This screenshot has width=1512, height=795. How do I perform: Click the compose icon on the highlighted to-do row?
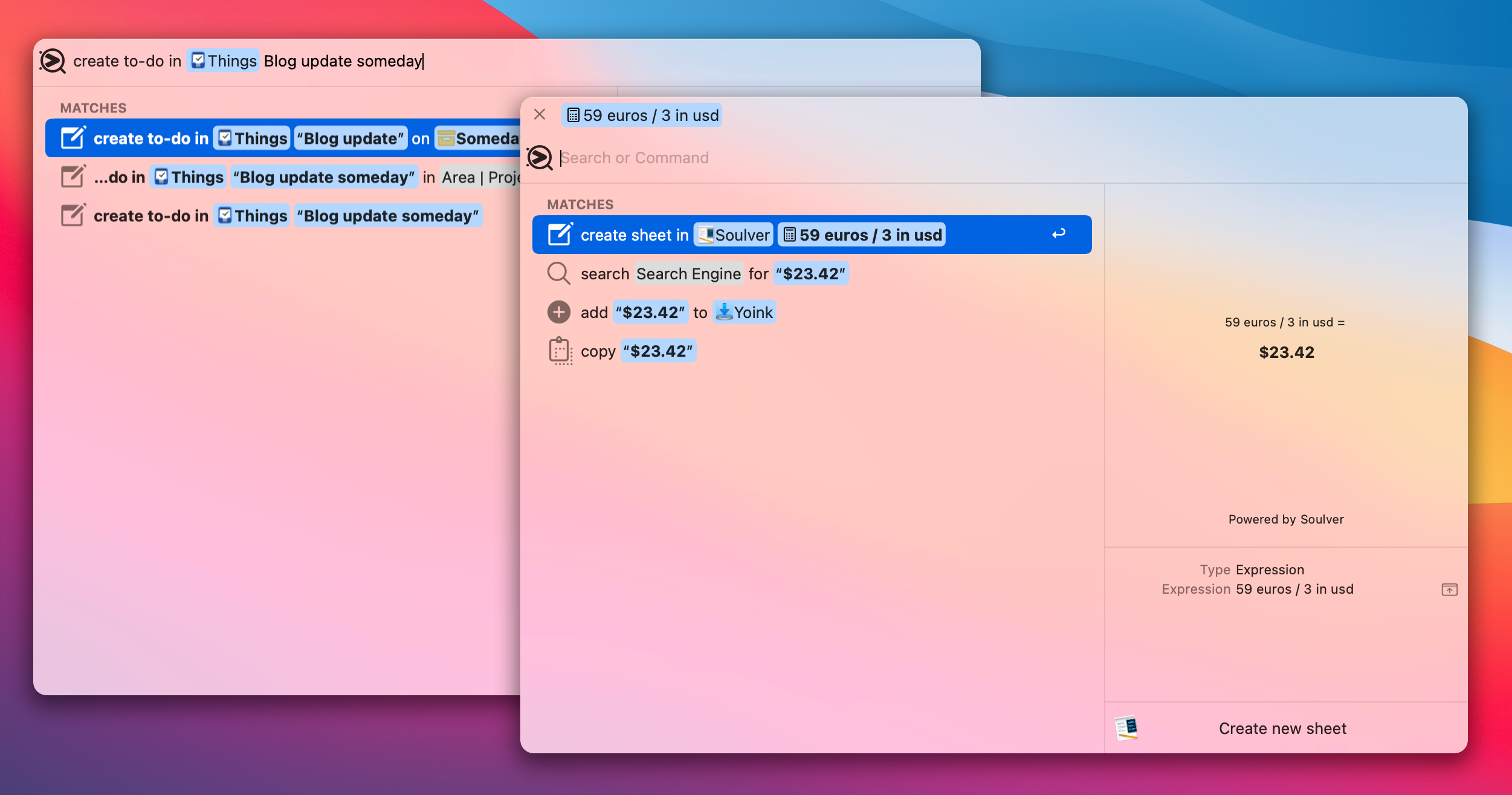[x=73, y=137]
